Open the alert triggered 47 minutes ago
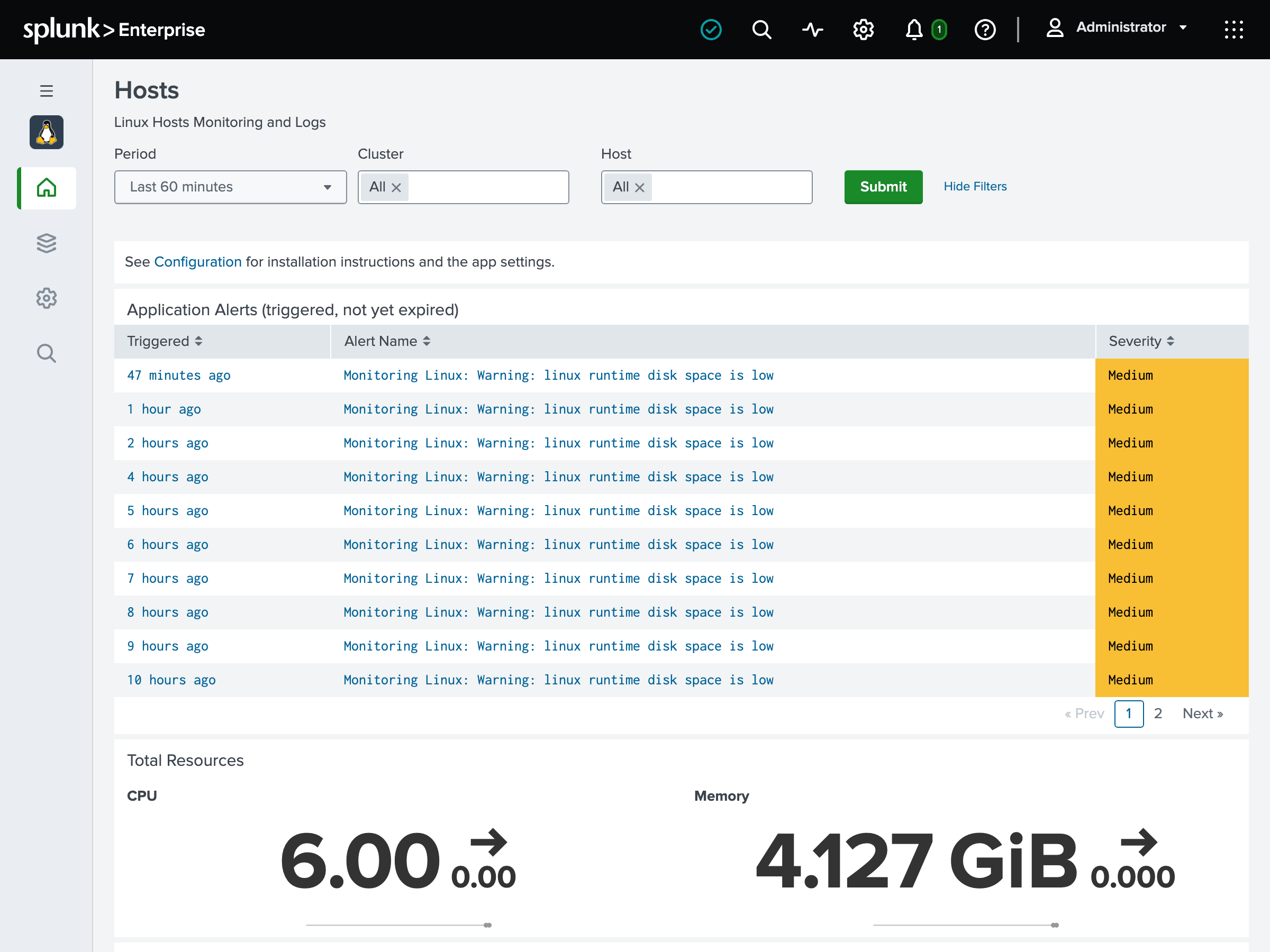This screenshot has height=952, width=1270. coord(178,376)
